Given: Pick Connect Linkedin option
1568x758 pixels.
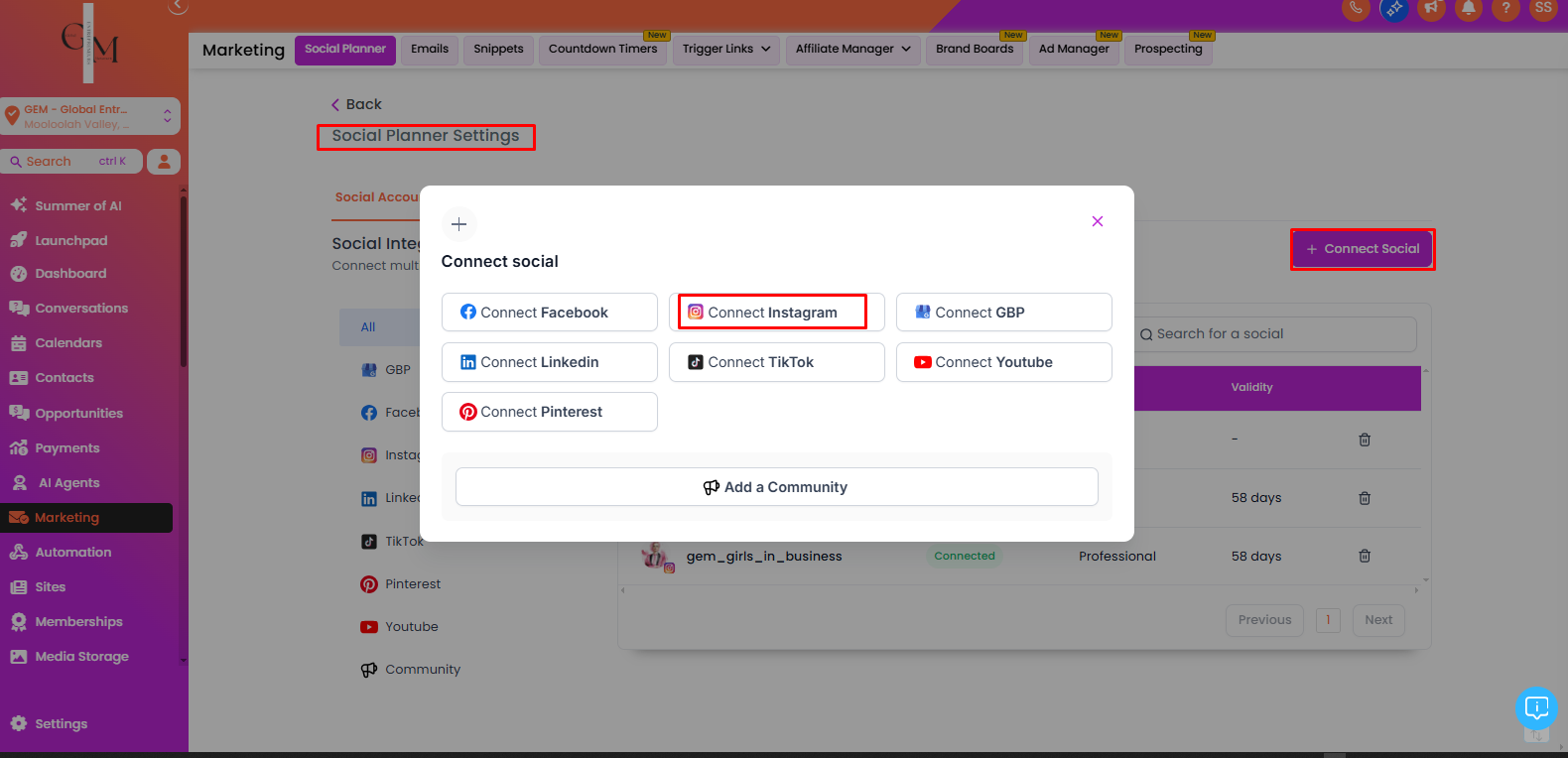Looking at the screenshot, I should 549,362.
